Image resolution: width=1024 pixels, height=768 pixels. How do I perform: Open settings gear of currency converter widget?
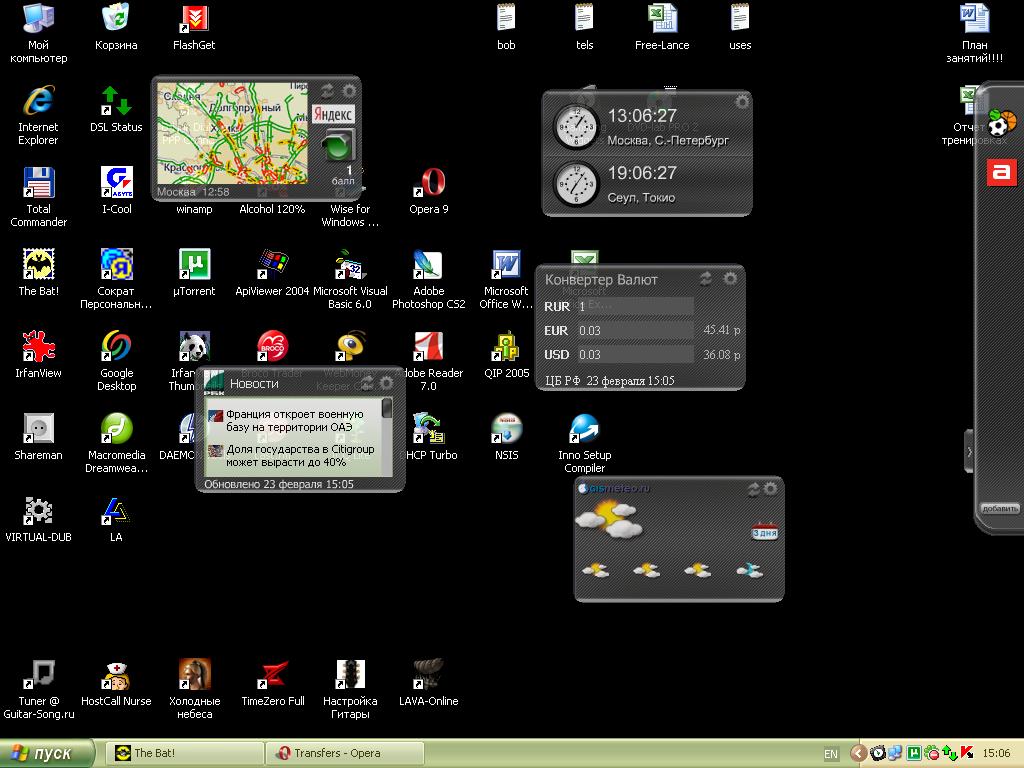[x=730, y=280]
